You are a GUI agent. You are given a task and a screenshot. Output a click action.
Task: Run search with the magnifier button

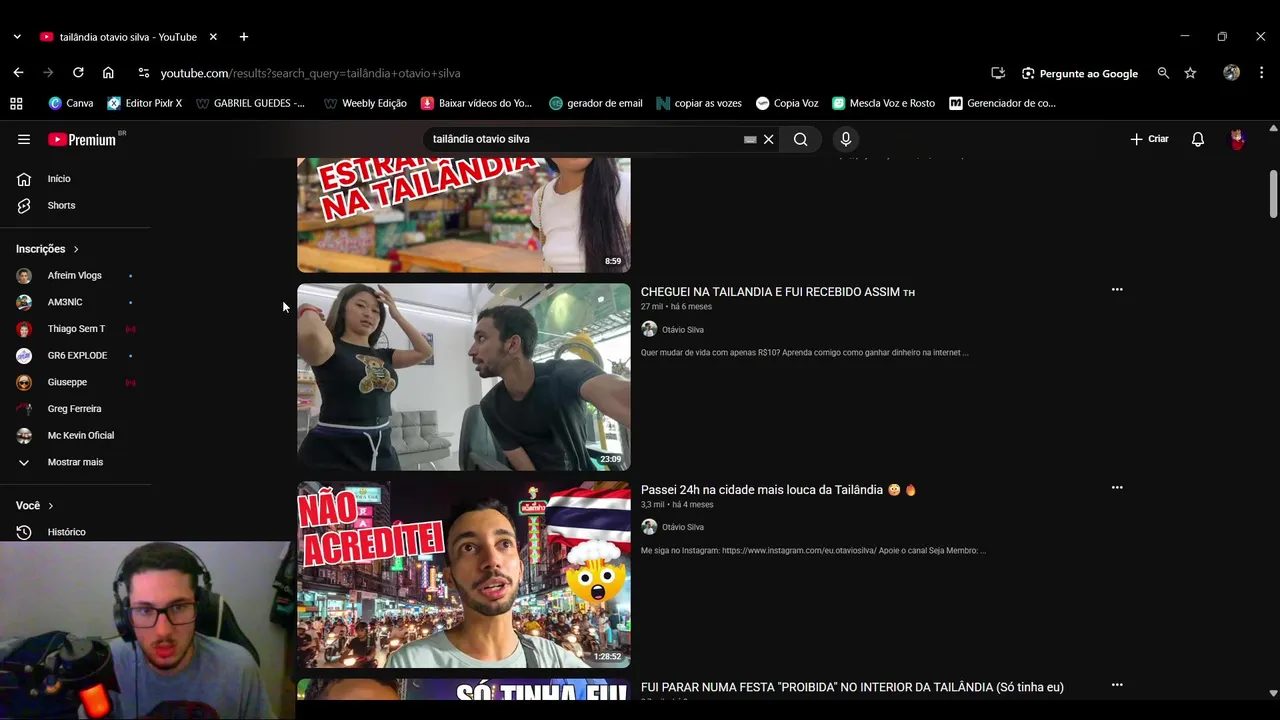[x=801, y=139]
